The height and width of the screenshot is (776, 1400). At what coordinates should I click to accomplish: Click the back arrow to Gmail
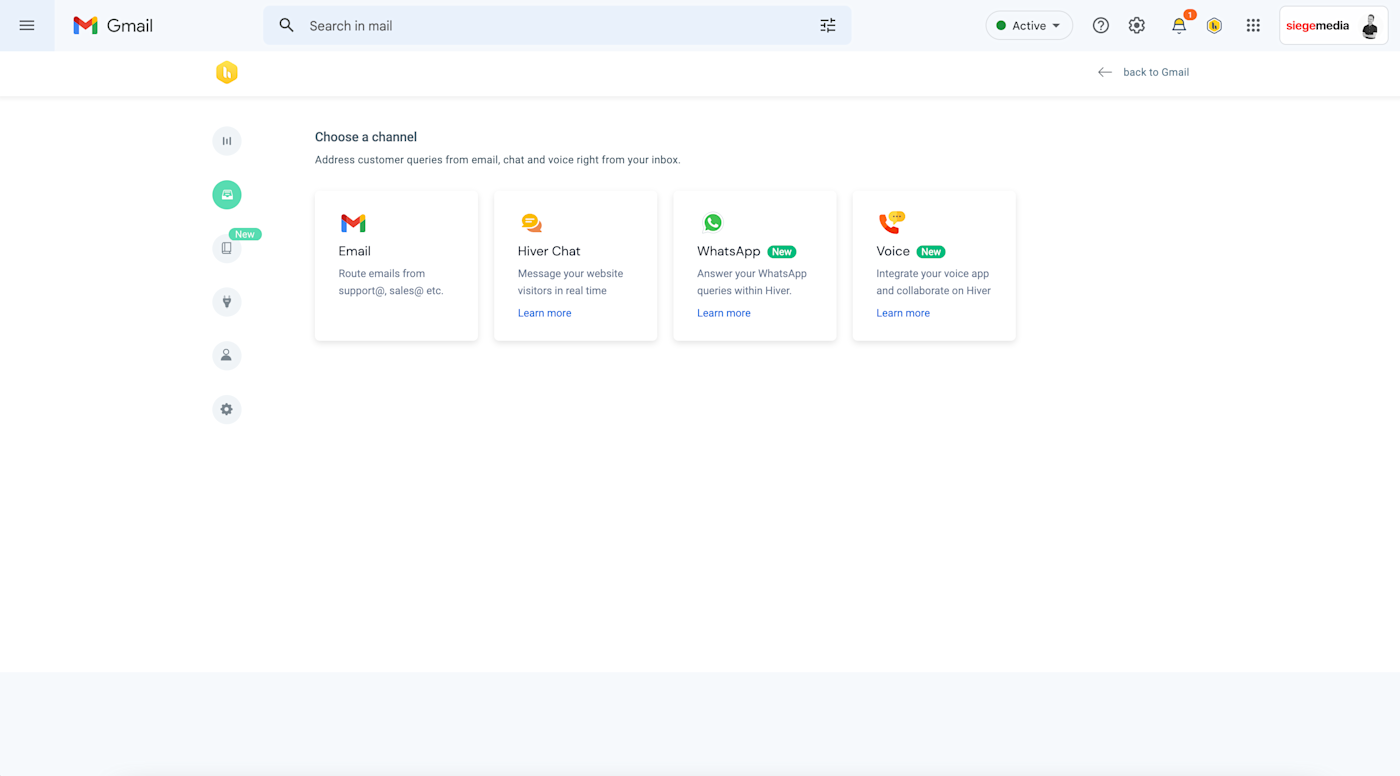click(x=1105, y=72)
